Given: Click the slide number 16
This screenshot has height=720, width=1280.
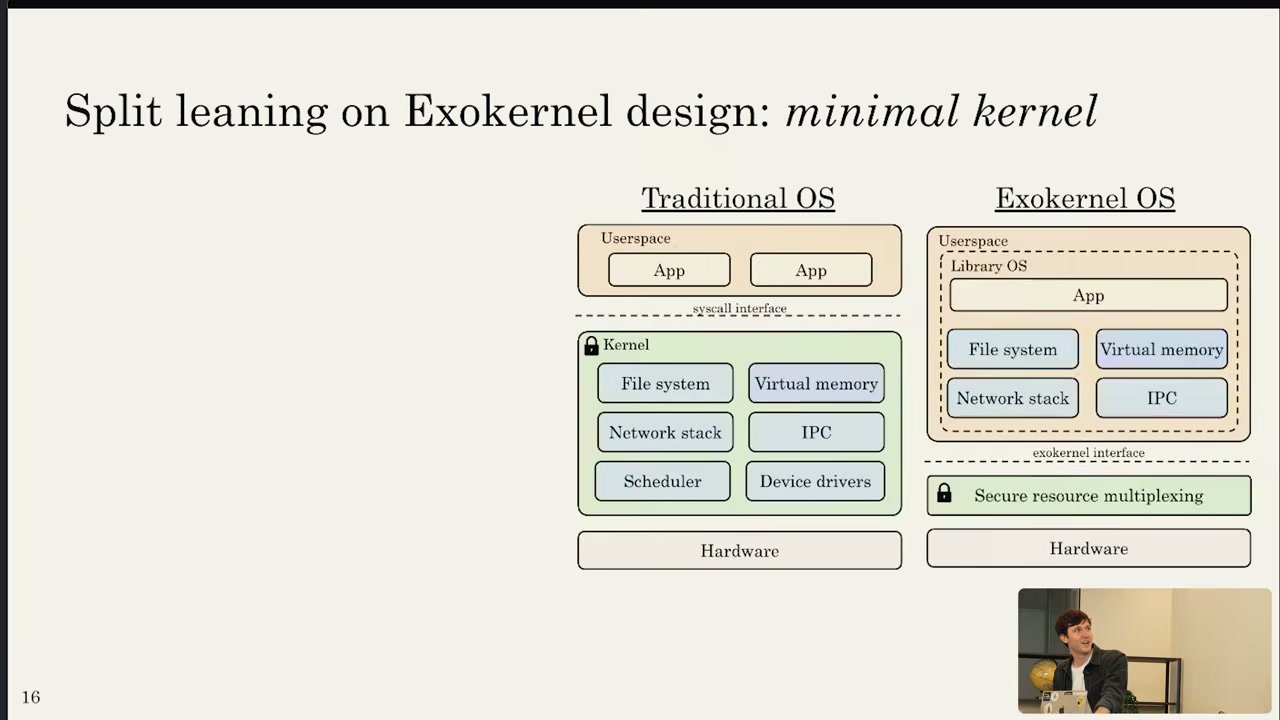Looking at the screenshot, I should (31, 697).
